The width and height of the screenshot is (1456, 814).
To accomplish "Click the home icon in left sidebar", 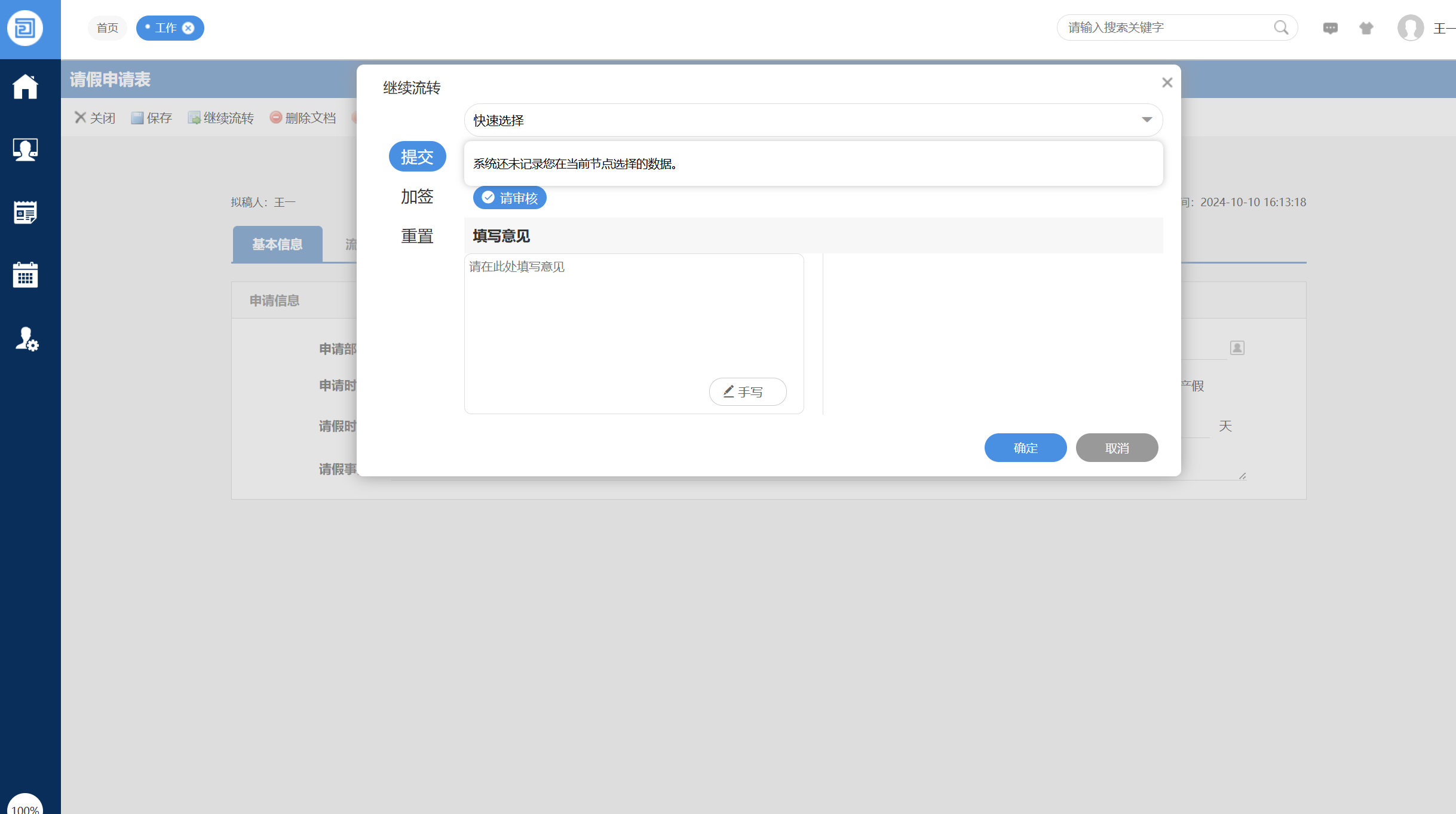I will coord(25,87).
